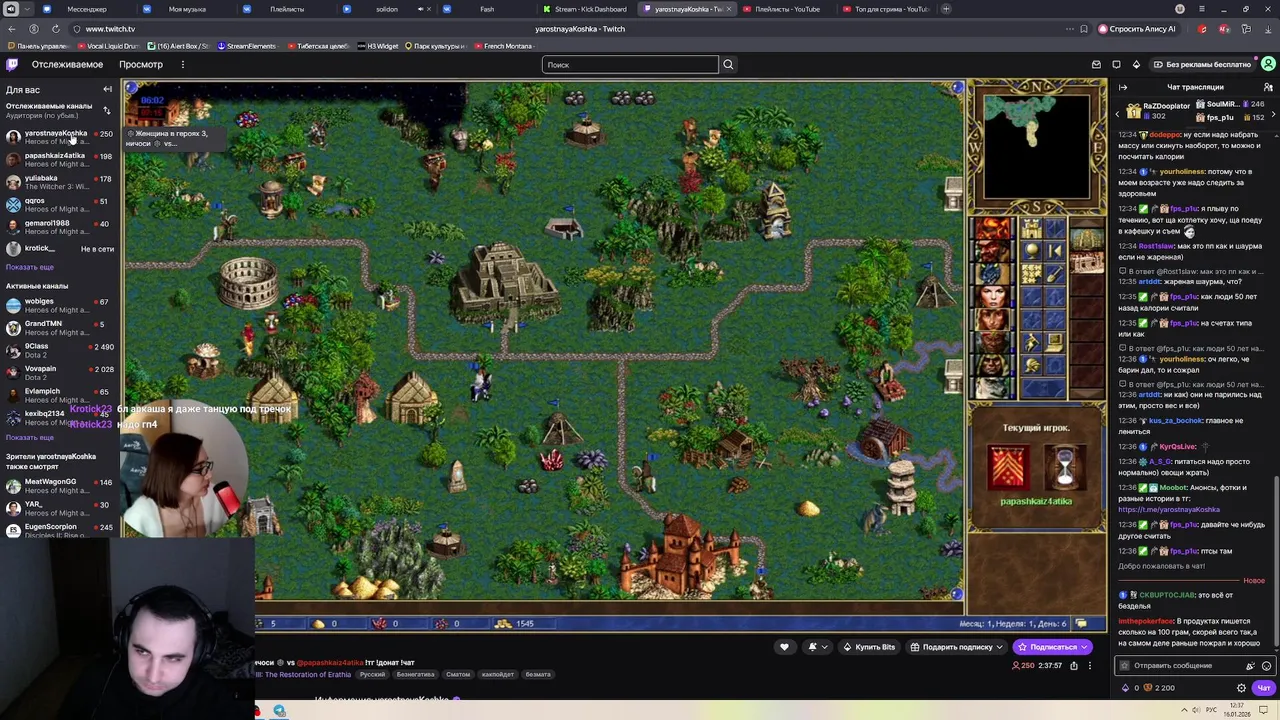Open the 9Class Dota 2 channel

click(59, 350)
